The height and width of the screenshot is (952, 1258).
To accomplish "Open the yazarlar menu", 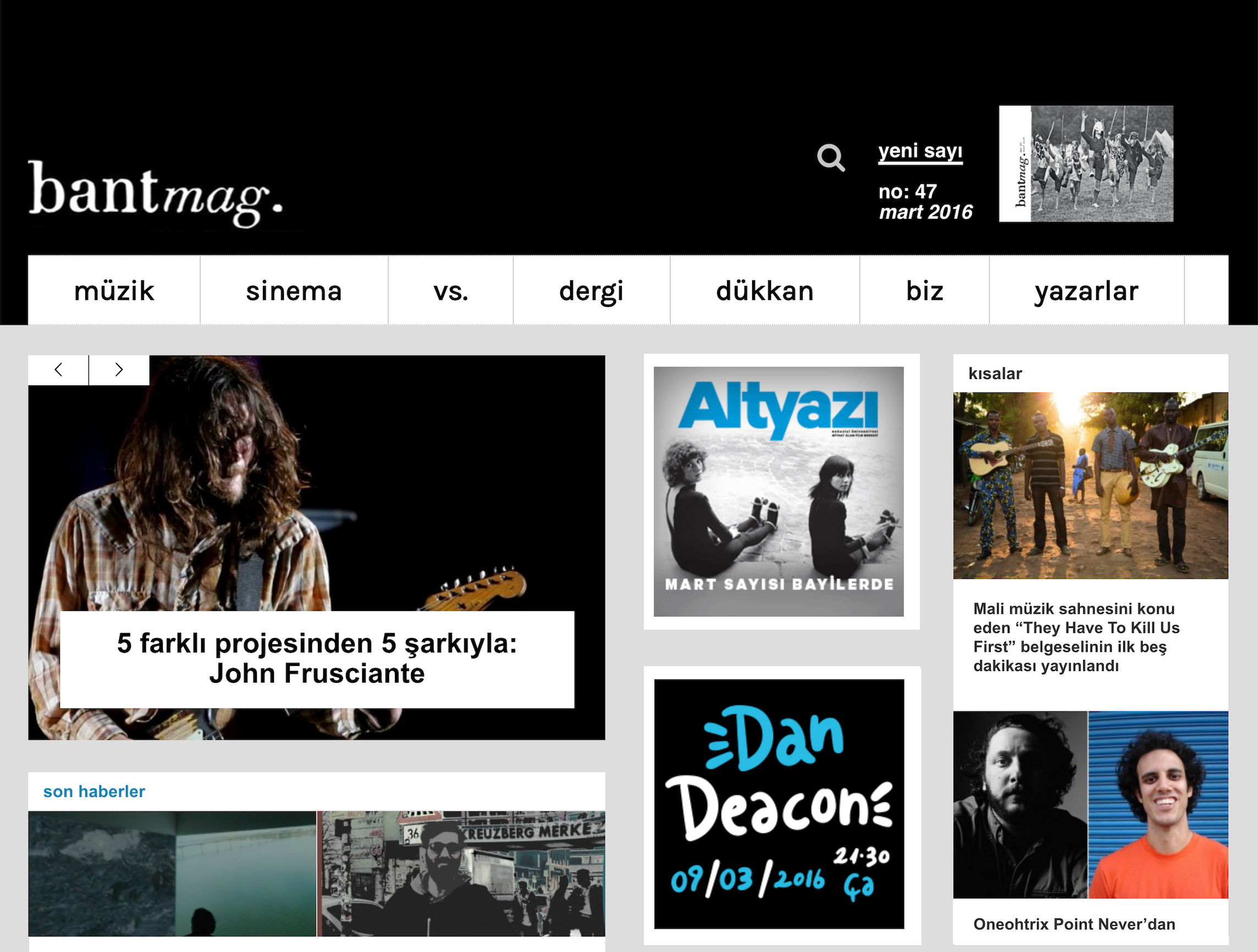I will 1087,291.
